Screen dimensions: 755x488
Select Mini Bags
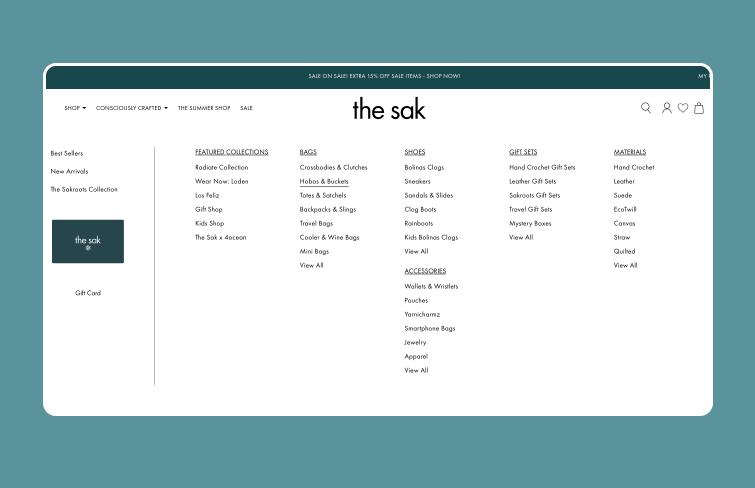(314, 251)
